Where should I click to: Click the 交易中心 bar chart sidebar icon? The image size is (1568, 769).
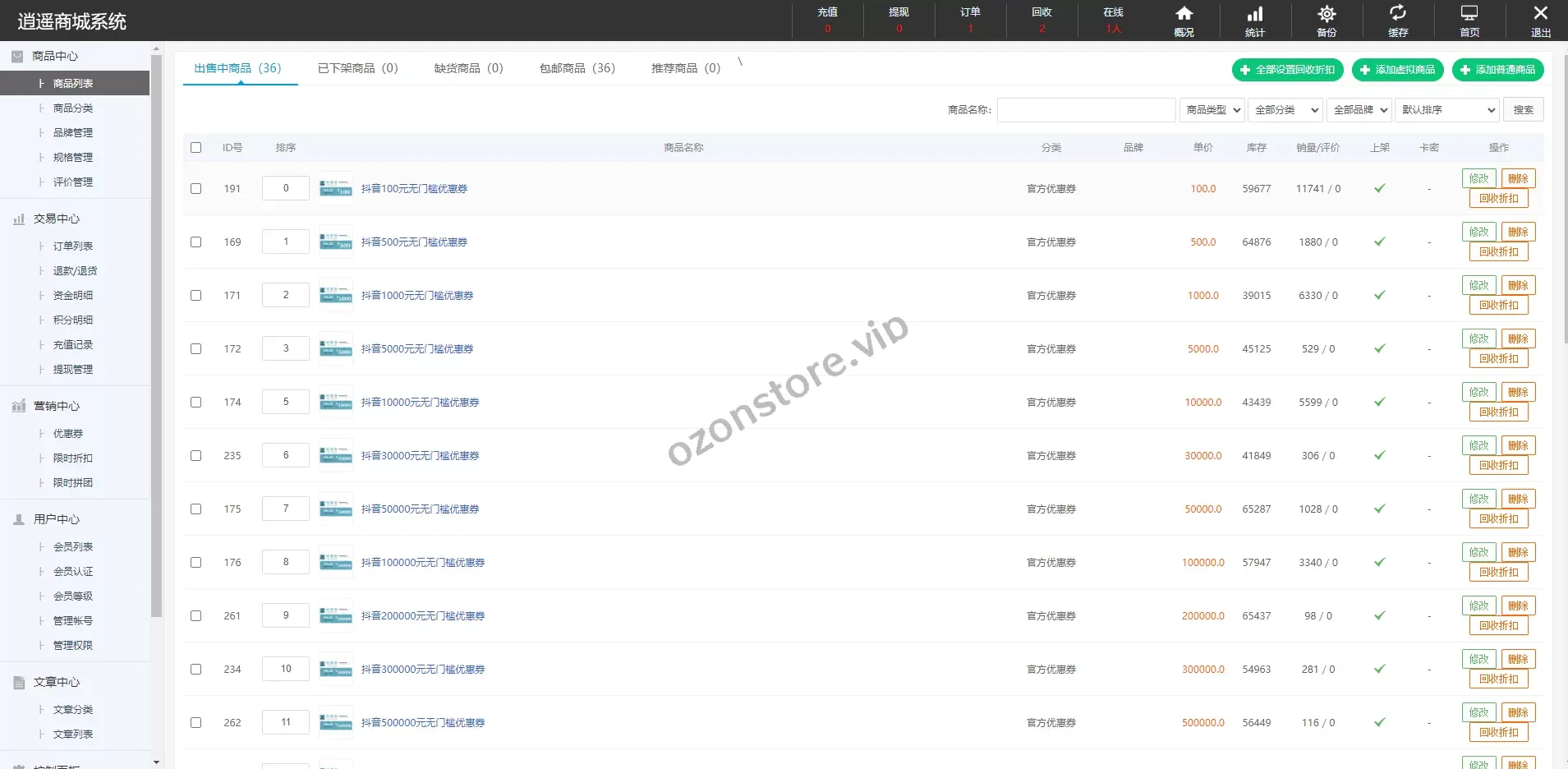19,219
